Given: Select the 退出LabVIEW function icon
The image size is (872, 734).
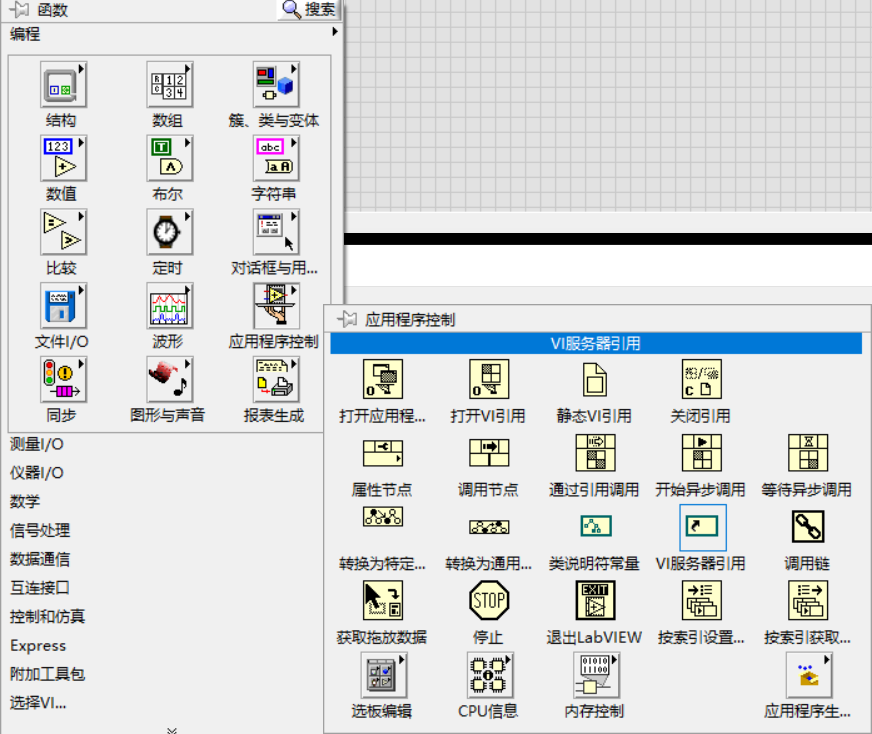Looking at the screenshot, I should click(x=596, y=601).
